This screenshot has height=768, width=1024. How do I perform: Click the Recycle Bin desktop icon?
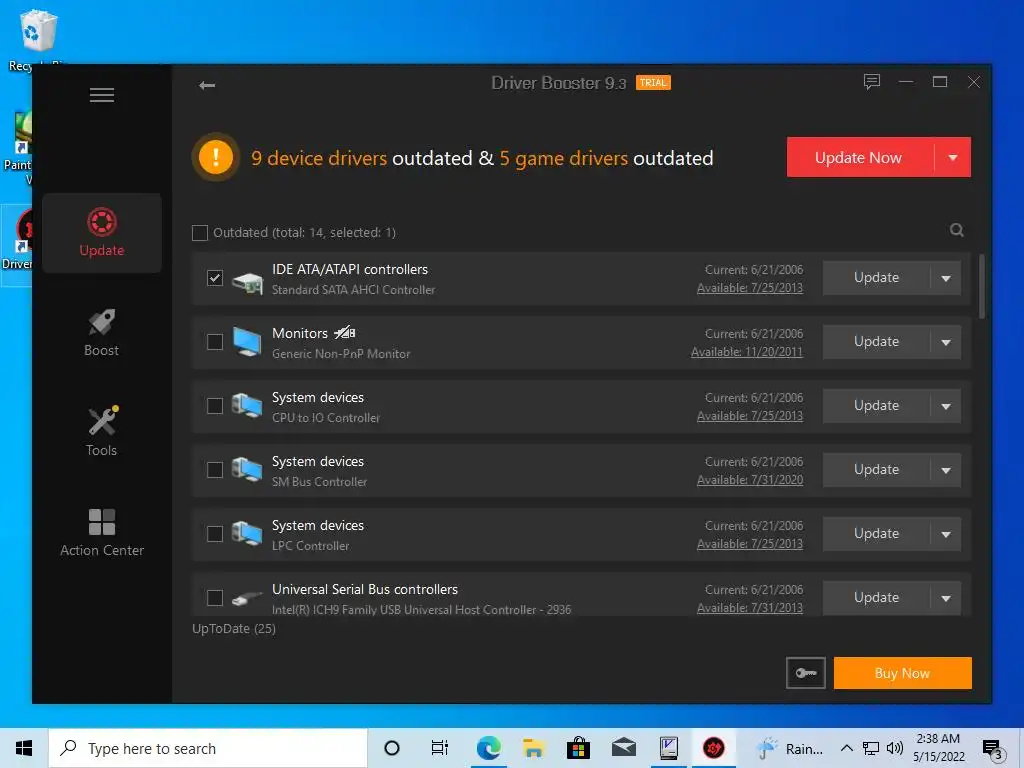[37, 39]
